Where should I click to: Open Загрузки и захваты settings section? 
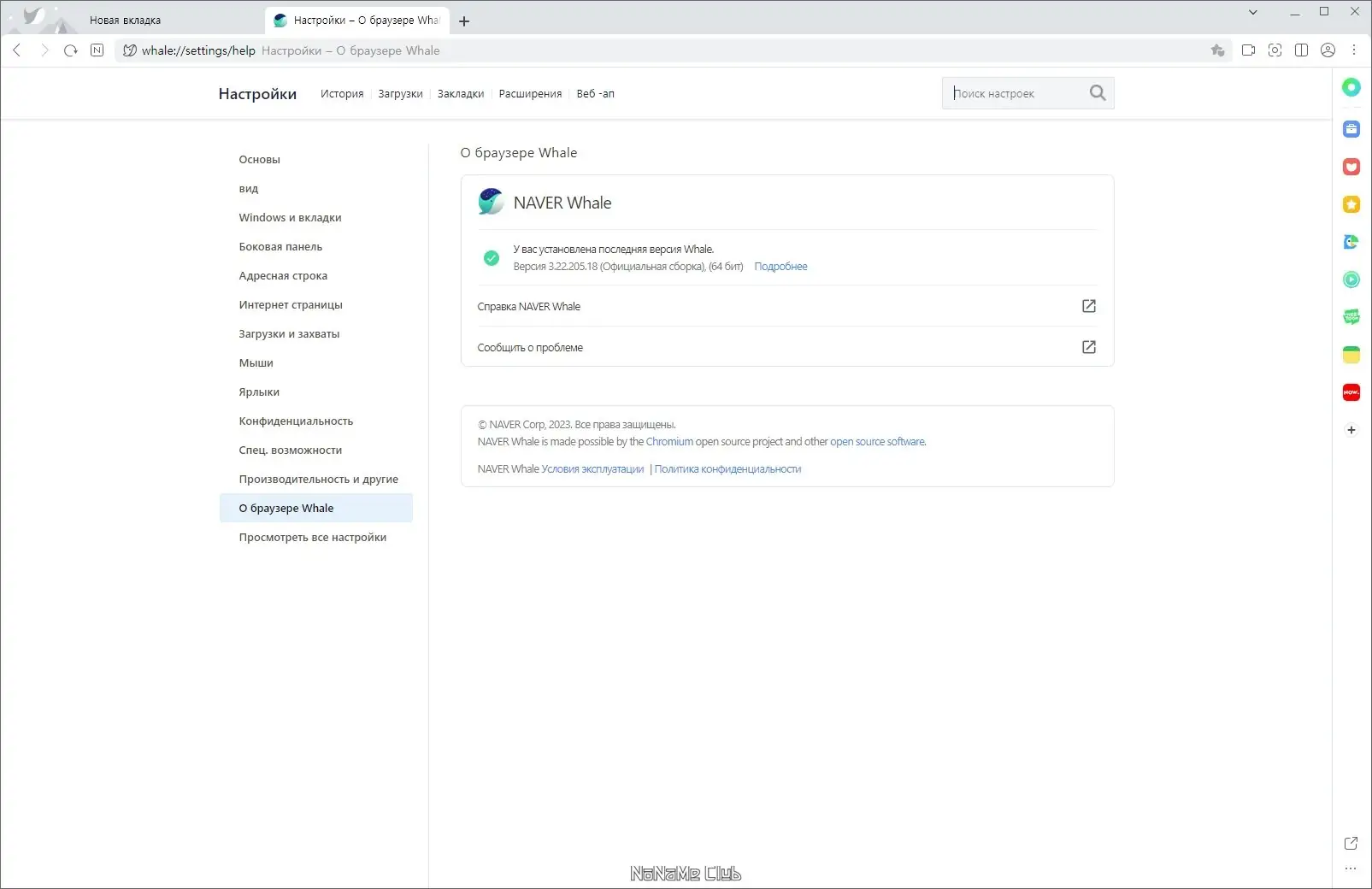click(x=315, y=334)
